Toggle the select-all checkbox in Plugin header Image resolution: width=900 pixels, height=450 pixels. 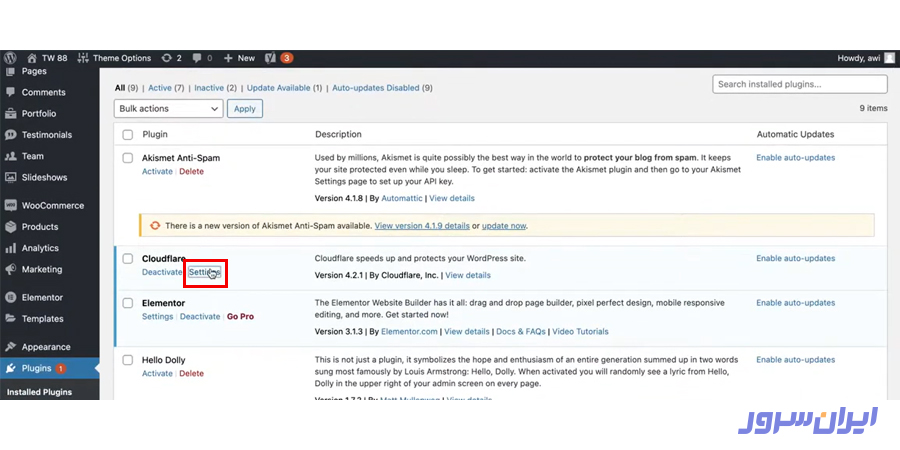pos(127,135)
